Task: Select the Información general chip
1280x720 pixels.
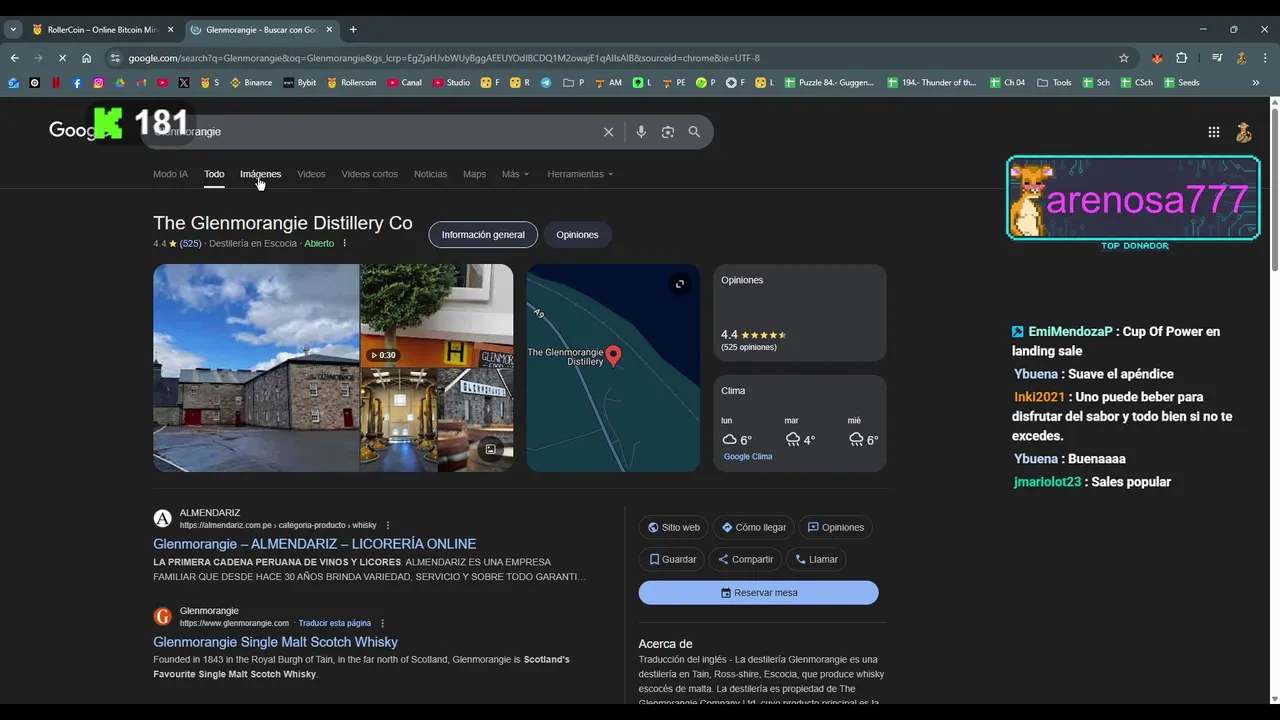Action: click(x=483, y=235)
